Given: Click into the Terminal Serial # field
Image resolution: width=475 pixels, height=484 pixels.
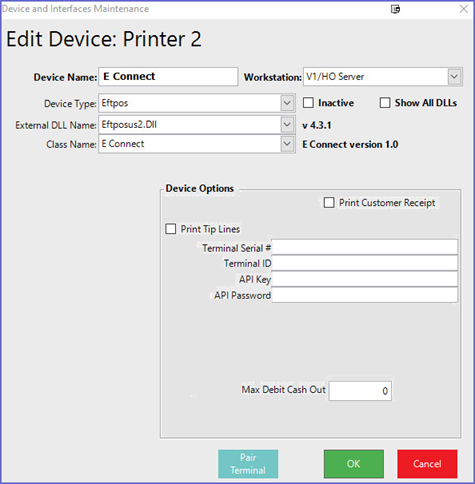Looking at the screenshot, I should pos(365,247).
